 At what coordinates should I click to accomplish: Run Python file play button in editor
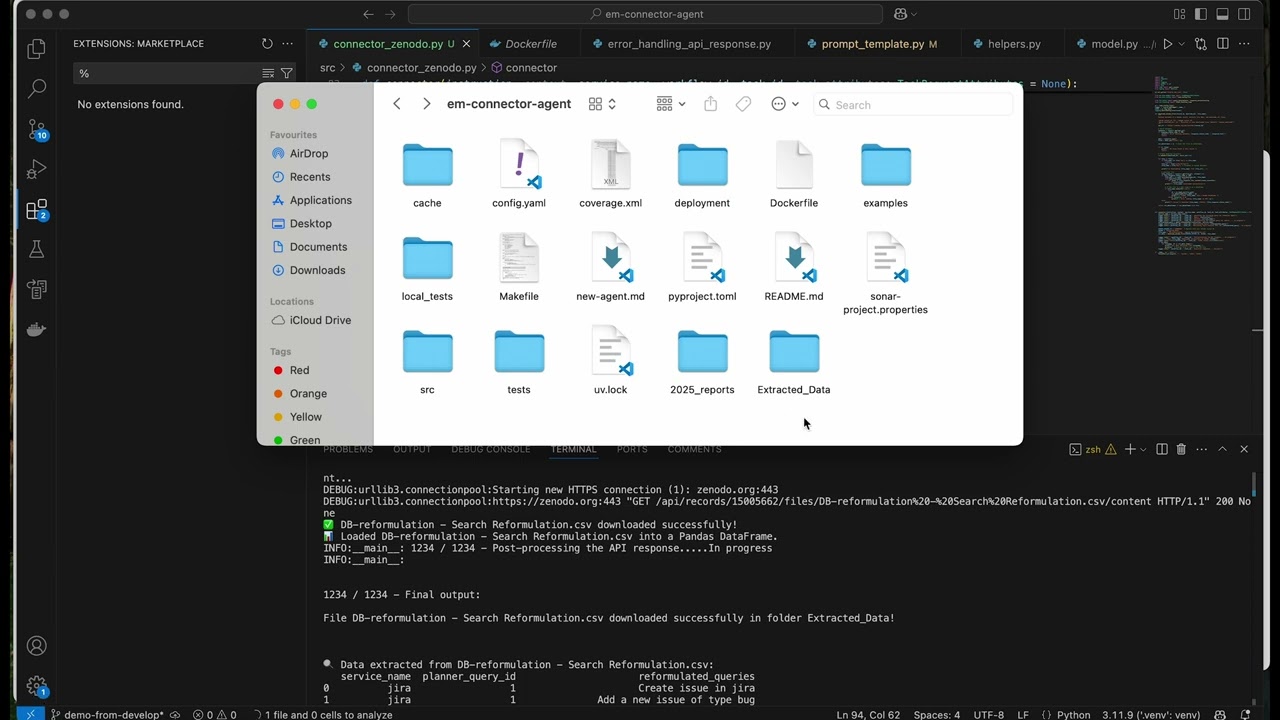[x=1167, y=44]
